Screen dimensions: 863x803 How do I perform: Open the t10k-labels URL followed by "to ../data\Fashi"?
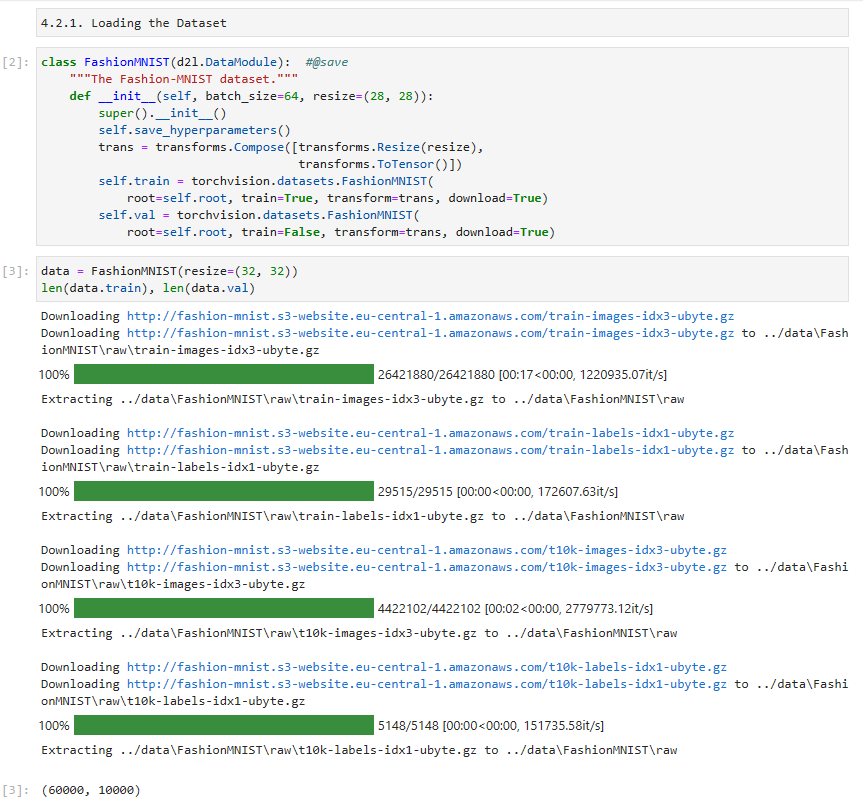pyautogui.click(x=427, y=684)
